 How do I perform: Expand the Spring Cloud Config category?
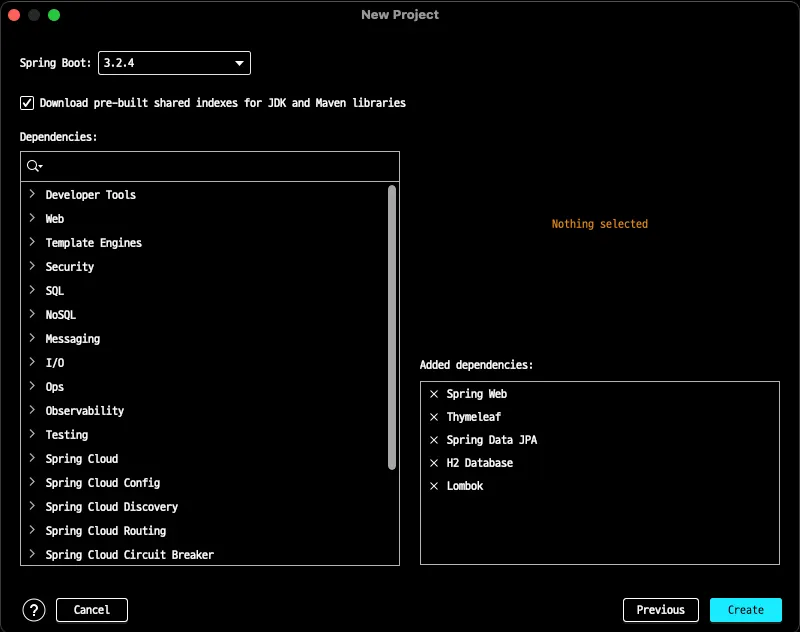click(x=32, y=482)
